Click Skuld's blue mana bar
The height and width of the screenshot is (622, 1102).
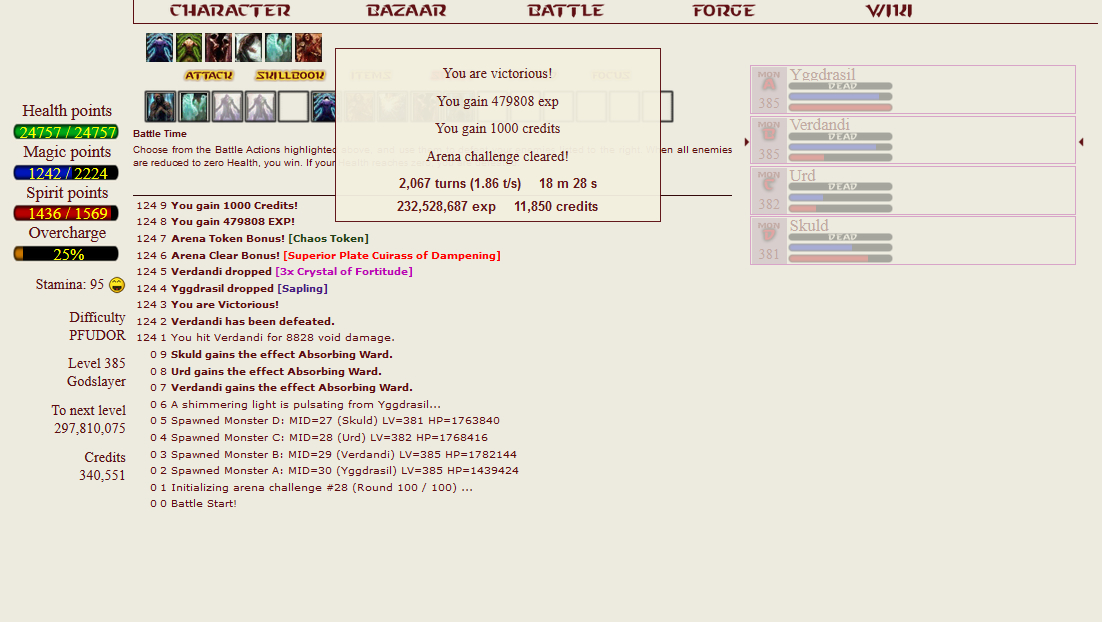pos(841,247)
